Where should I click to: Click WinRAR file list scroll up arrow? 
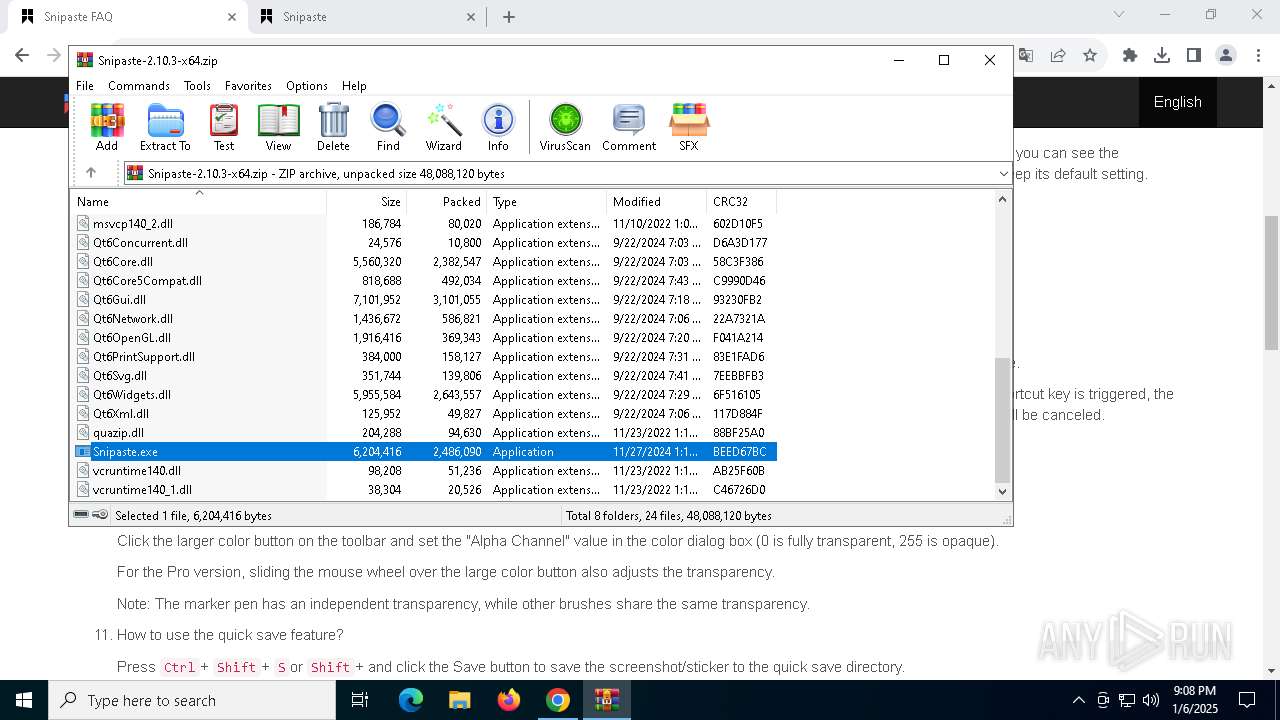click(x=1003, y=199)
